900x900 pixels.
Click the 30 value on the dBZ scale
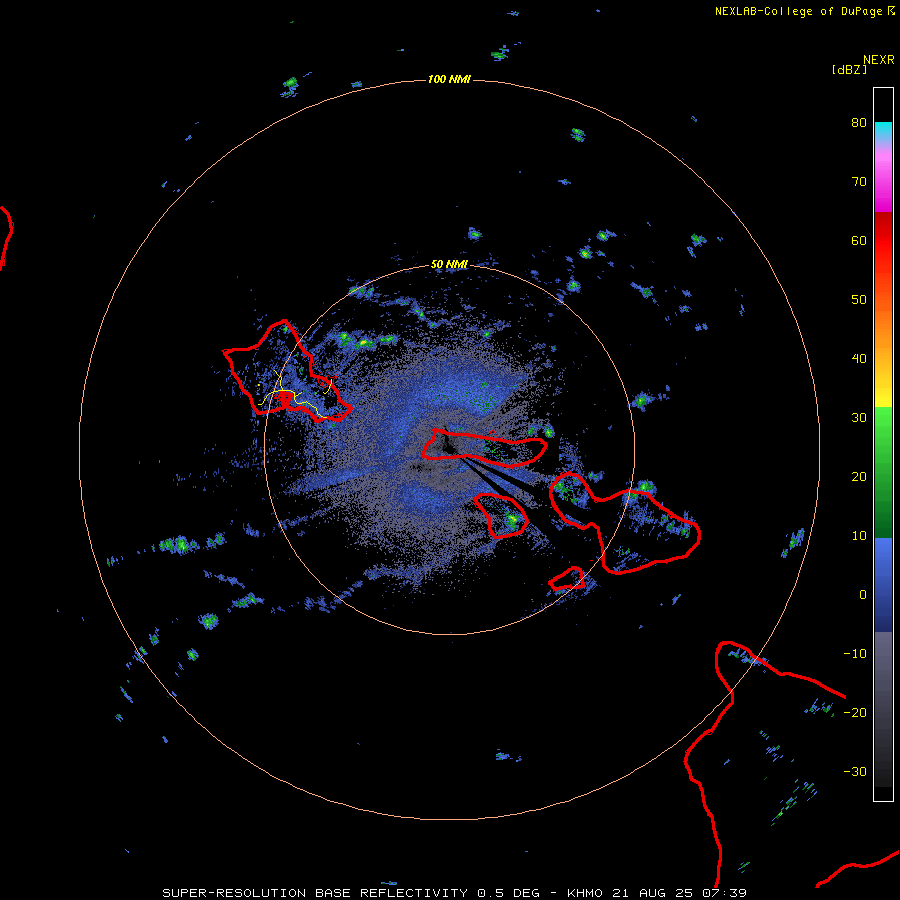[859, 418]
